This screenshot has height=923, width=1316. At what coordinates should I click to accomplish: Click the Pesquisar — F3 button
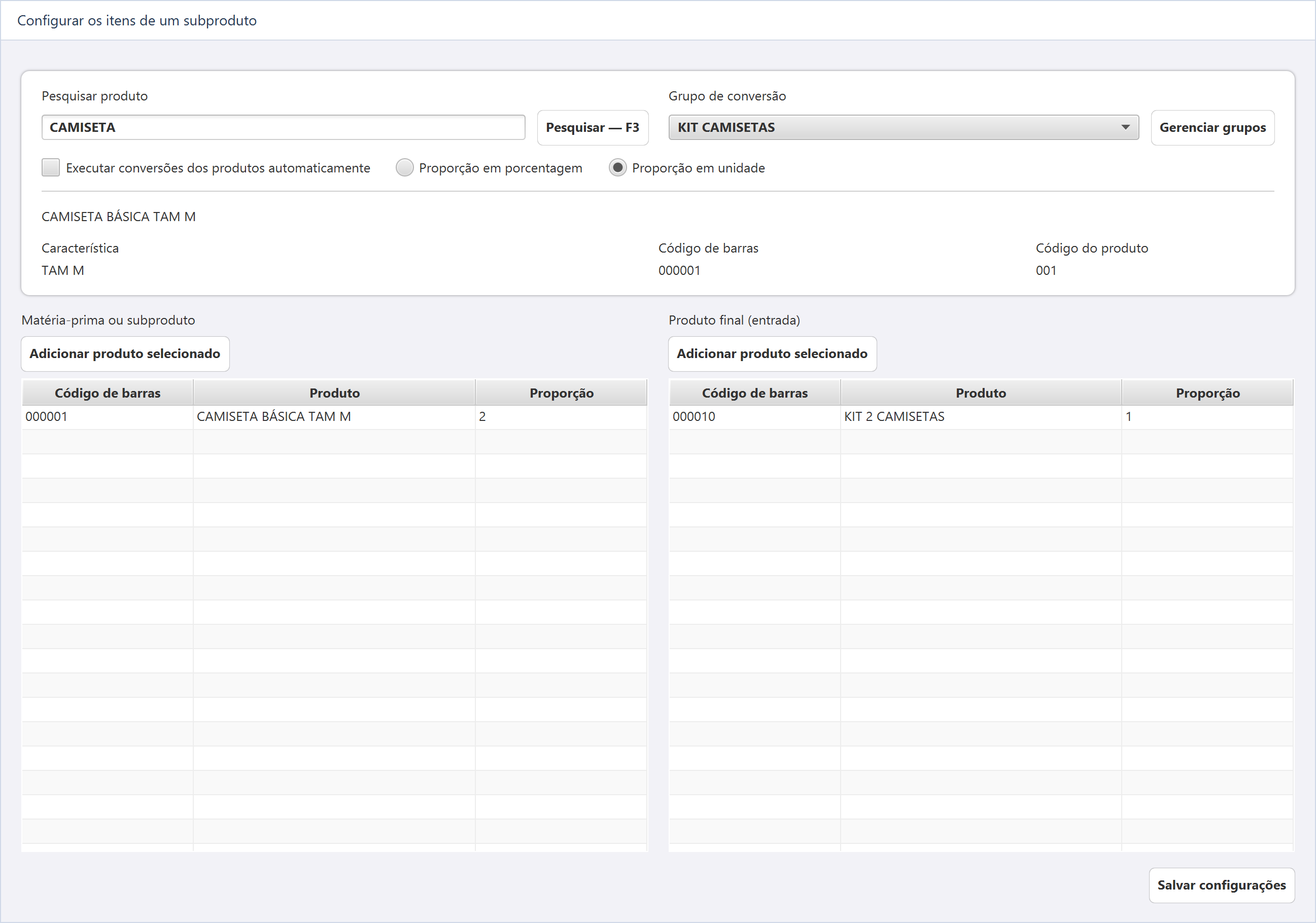pyautogui.click(x=592, y=127)
